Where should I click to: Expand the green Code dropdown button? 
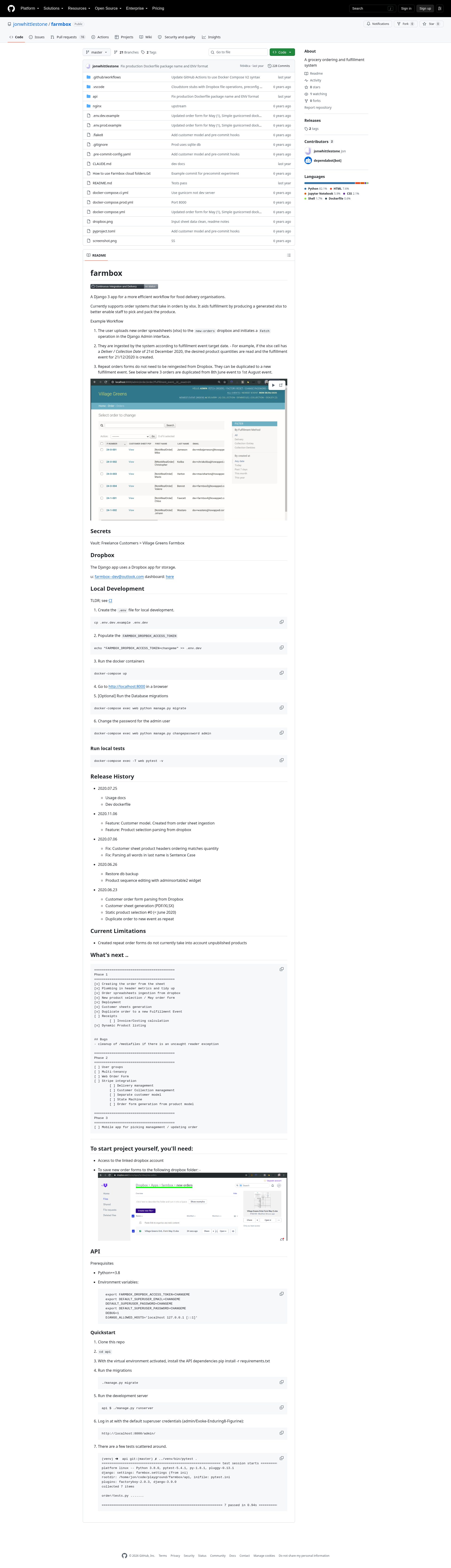pos(282,52)
